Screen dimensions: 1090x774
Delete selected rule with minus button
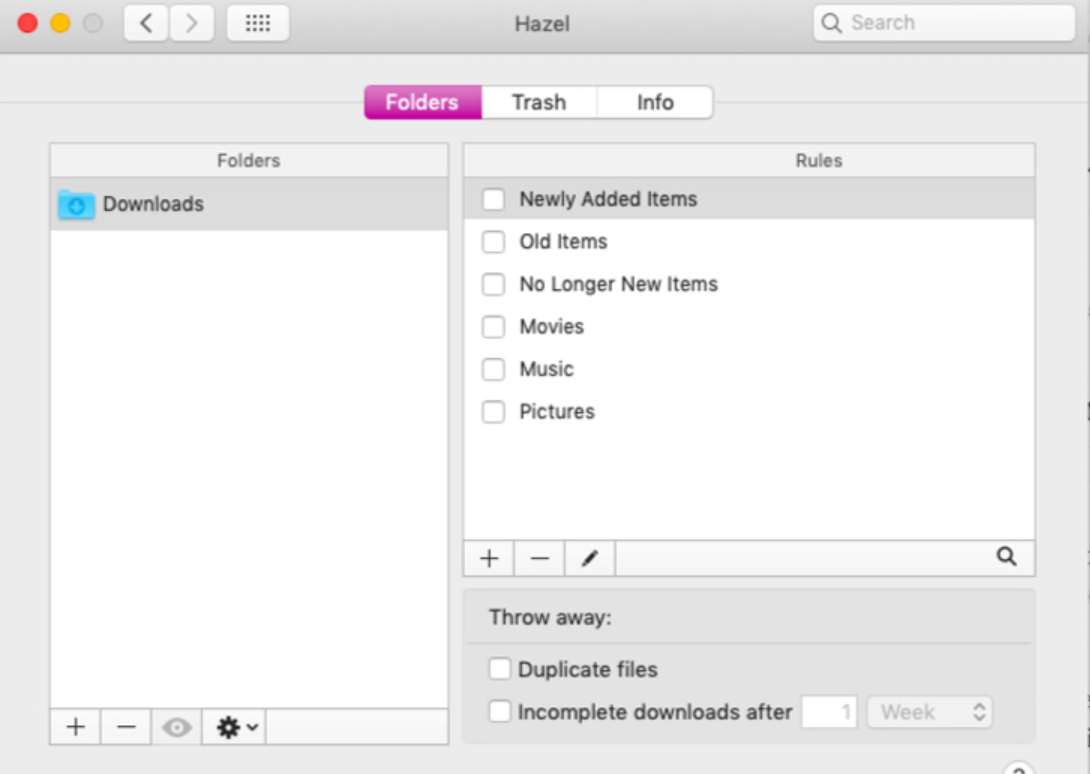click(x=539, y=558)
